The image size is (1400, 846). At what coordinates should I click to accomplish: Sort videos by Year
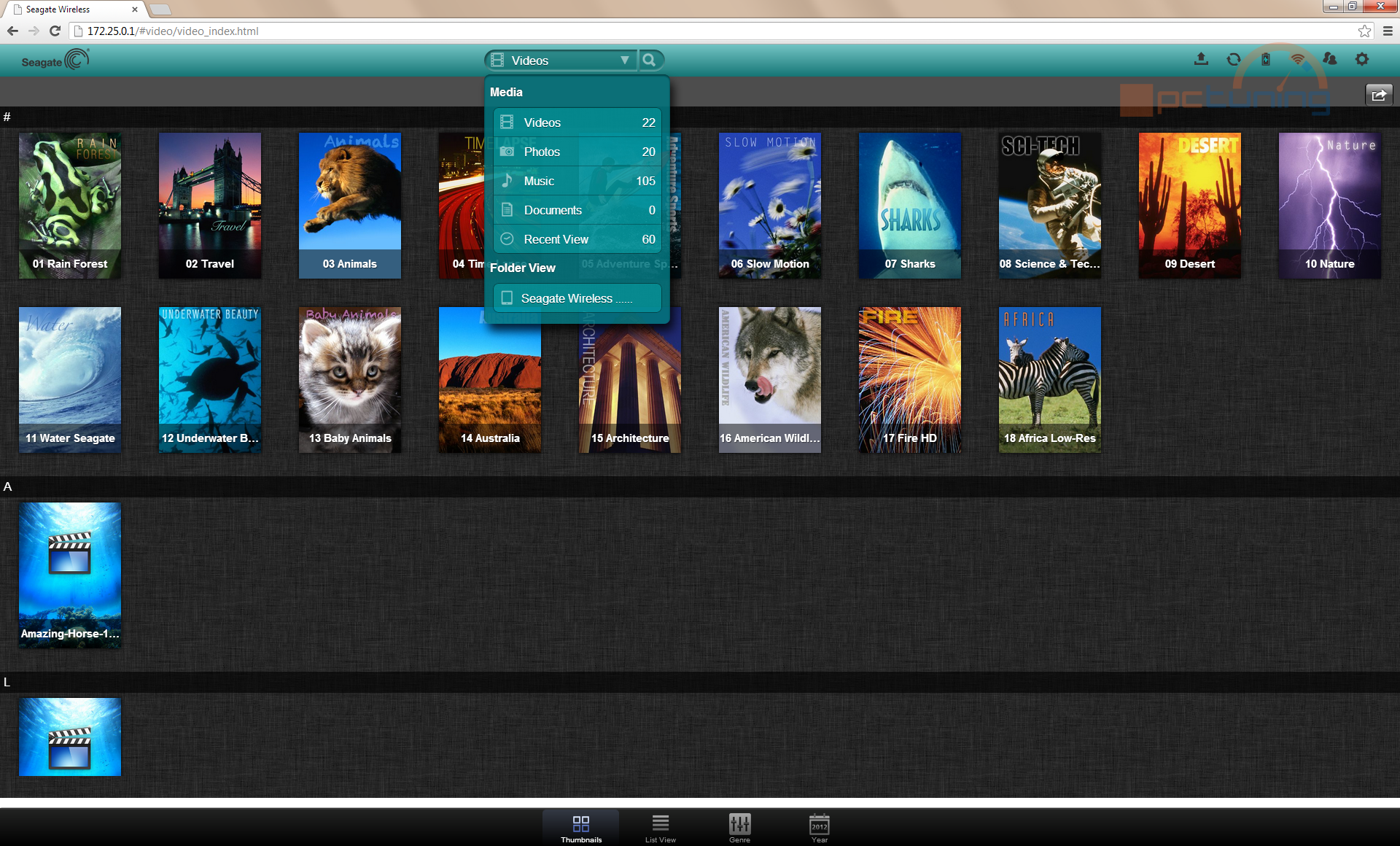point(820,828)
